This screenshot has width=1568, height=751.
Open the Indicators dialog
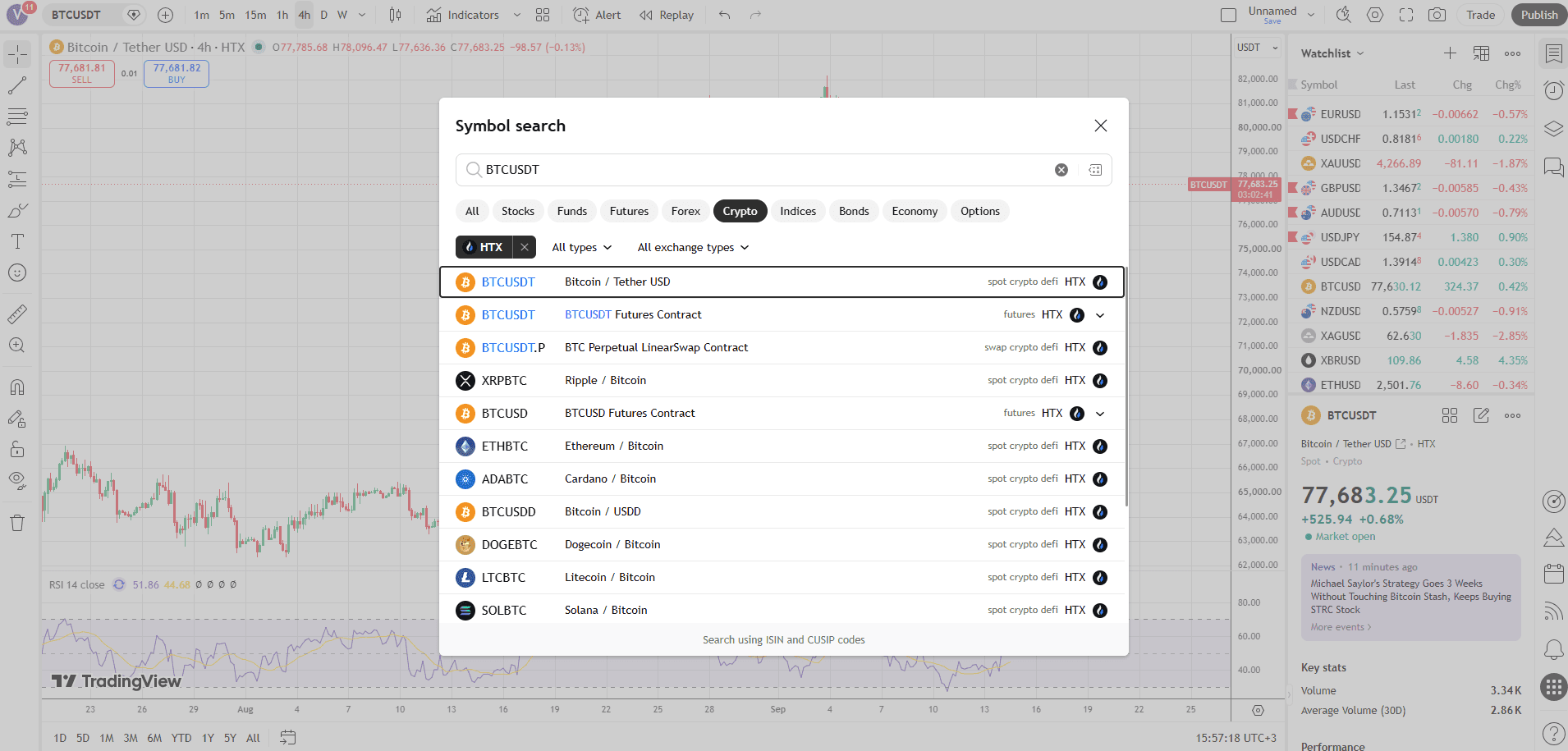[x=462, y=15]
